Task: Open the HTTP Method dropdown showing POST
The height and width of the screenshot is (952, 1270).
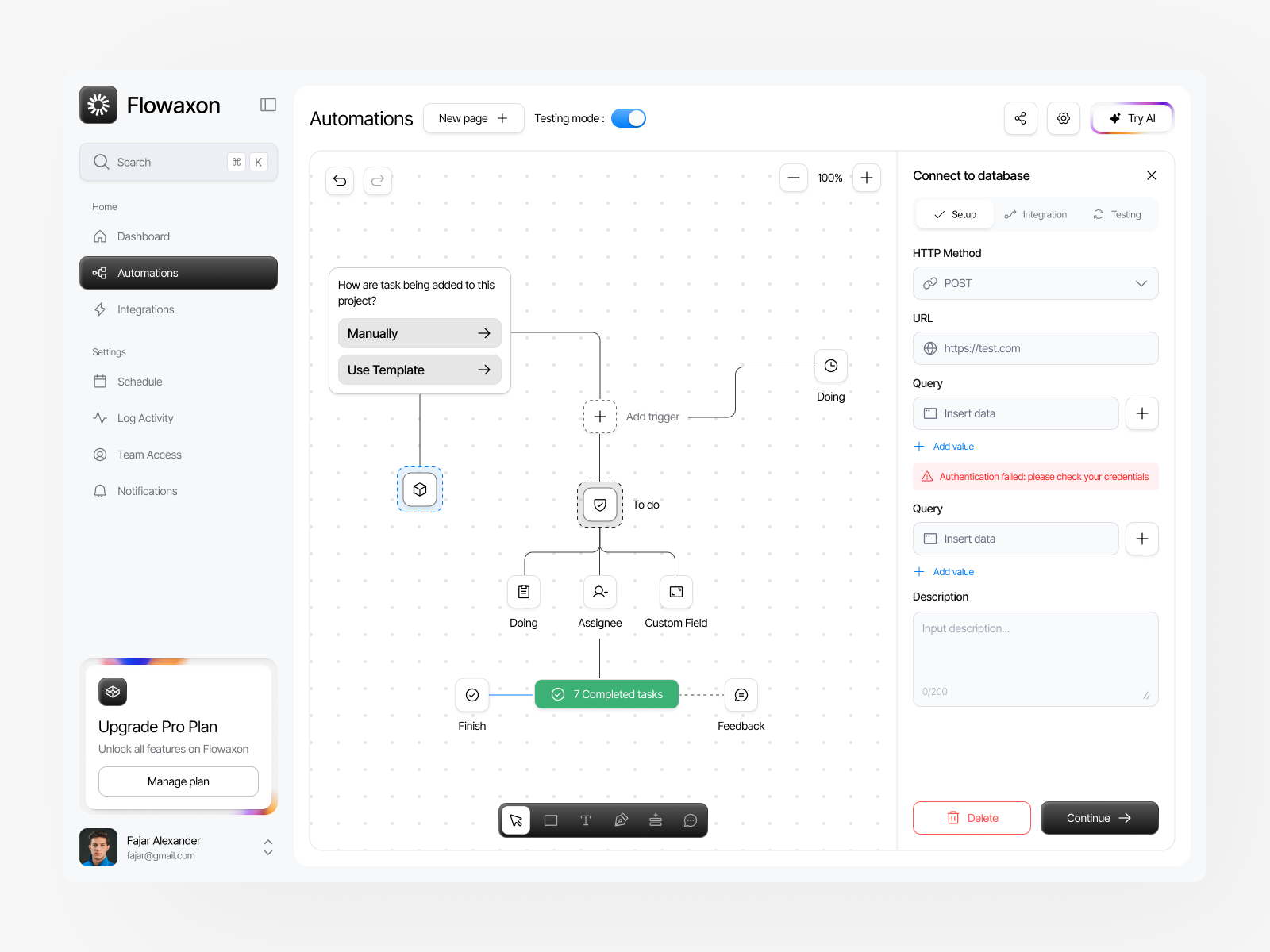Action: 1035,283
